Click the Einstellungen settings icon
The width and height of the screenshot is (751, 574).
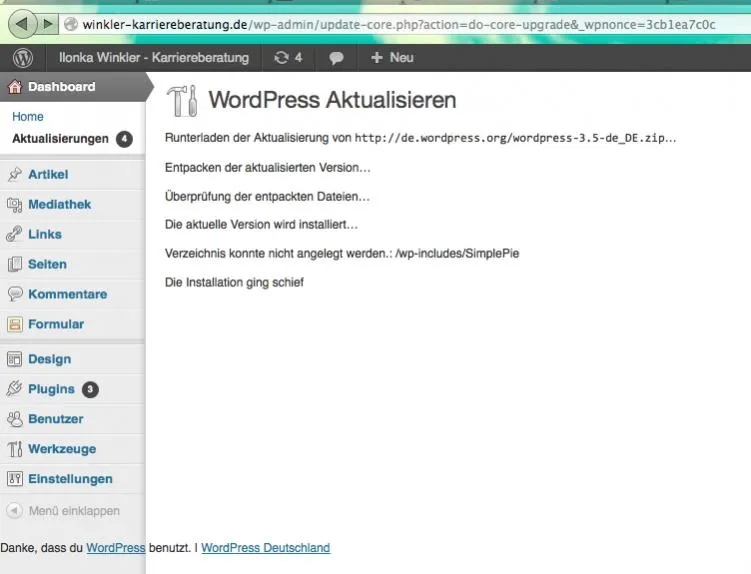coord(15,479)
